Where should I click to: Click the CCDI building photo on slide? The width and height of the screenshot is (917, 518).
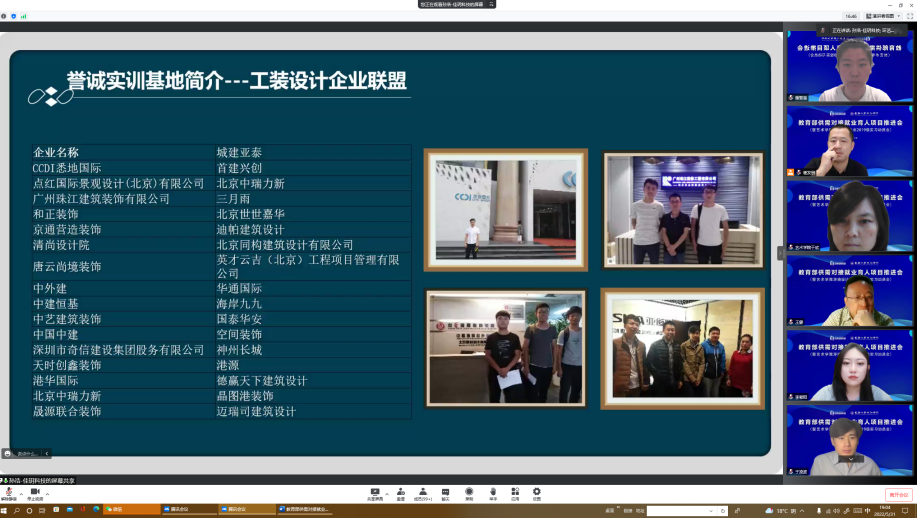(x=506, y=210)
